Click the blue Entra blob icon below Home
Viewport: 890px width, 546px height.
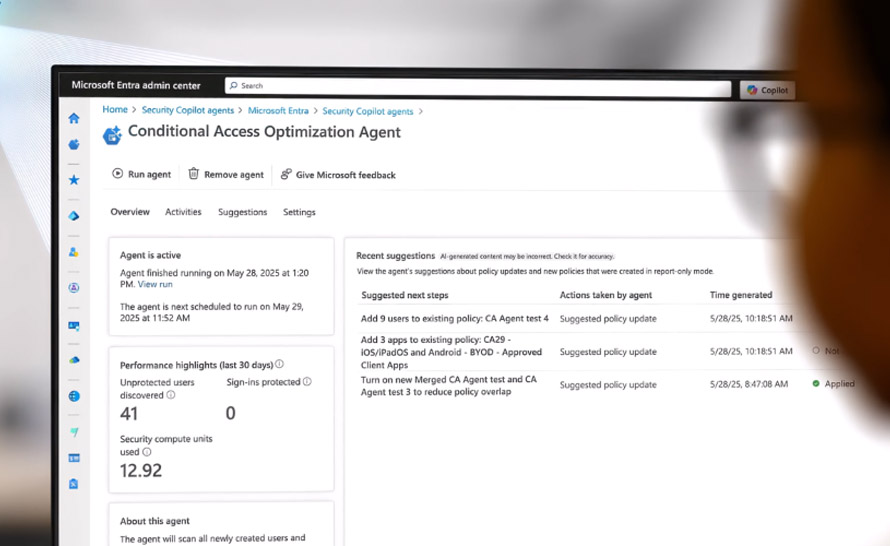[x=74, y=145]
